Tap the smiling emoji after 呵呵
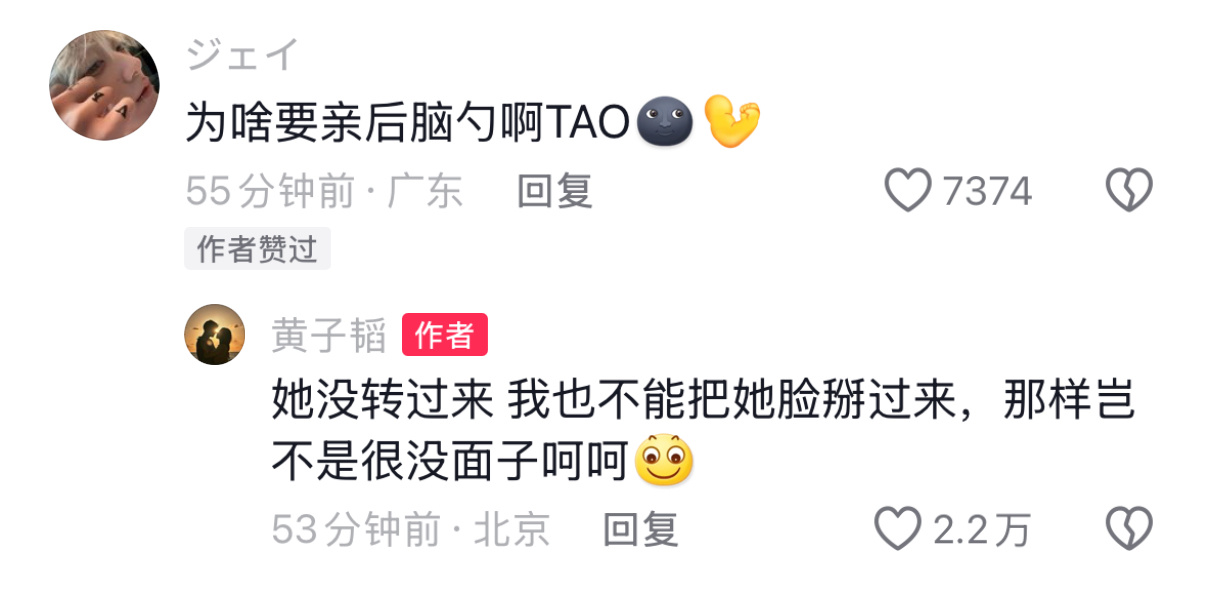The image size is (1206, 601). click(665, 460)
